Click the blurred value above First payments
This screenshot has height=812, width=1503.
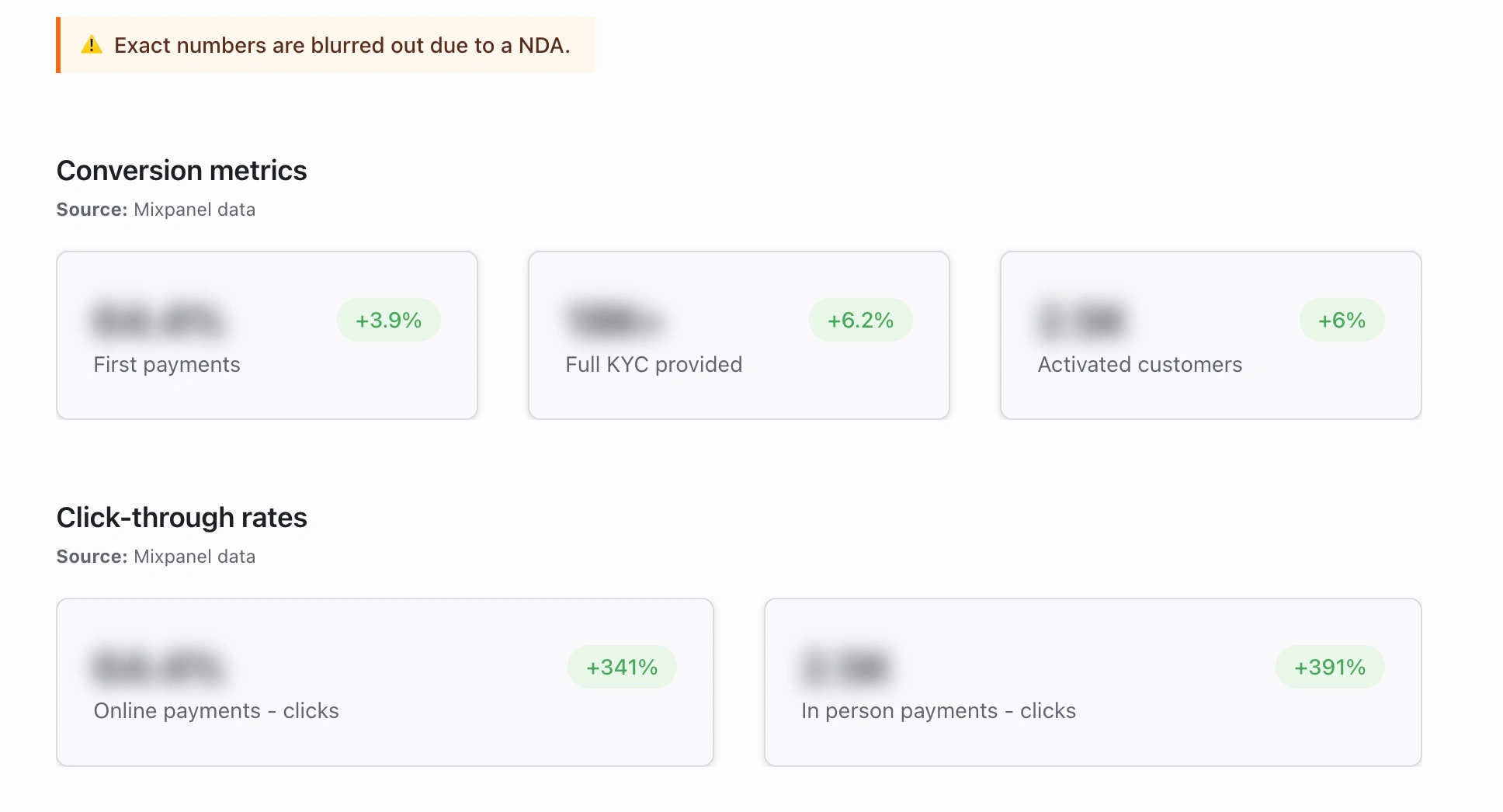pyautogui.click(x=159, y=320)
